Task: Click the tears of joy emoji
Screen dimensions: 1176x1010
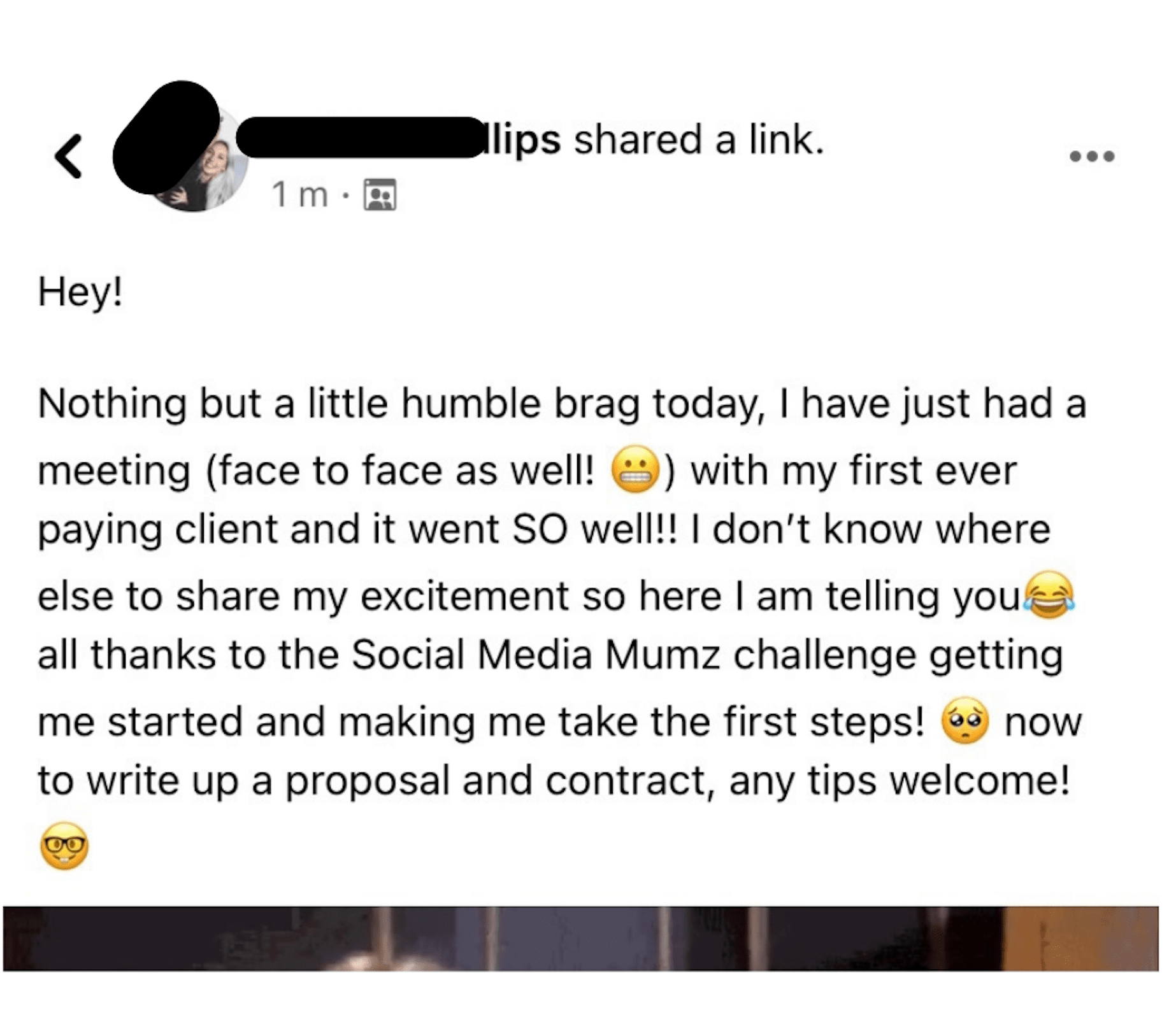Action: (1049, 595)
